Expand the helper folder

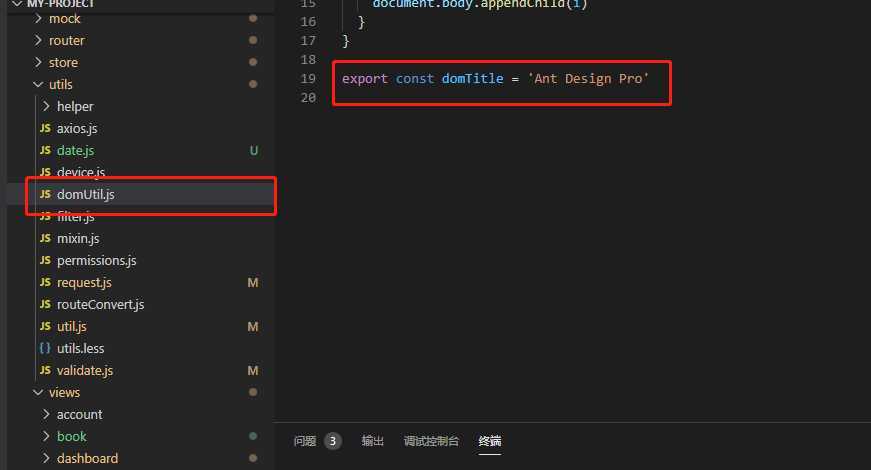tap(46, 106)
